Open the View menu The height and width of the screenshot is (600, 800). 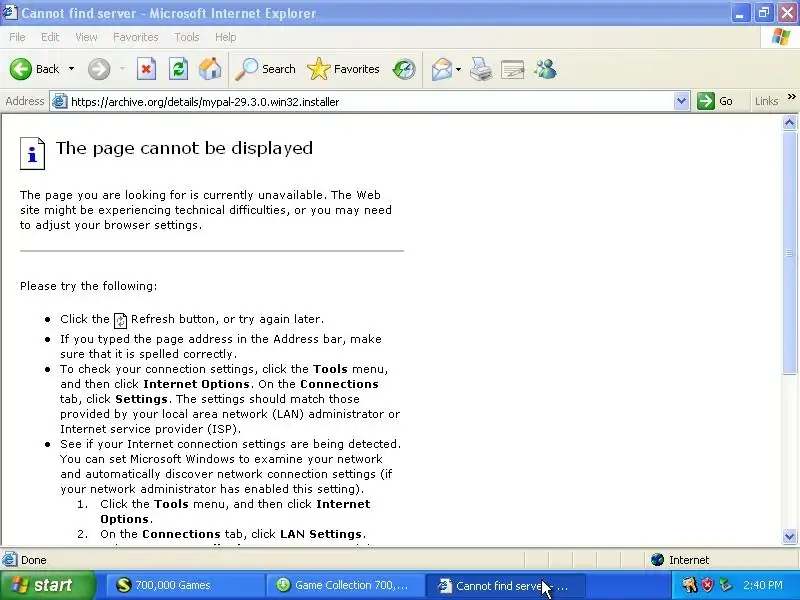tap(86, 37)
